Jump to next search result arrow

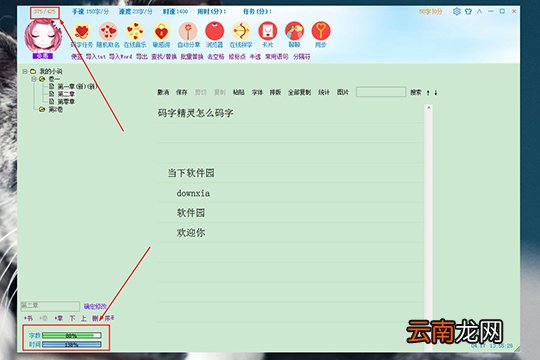coord(436,93)
